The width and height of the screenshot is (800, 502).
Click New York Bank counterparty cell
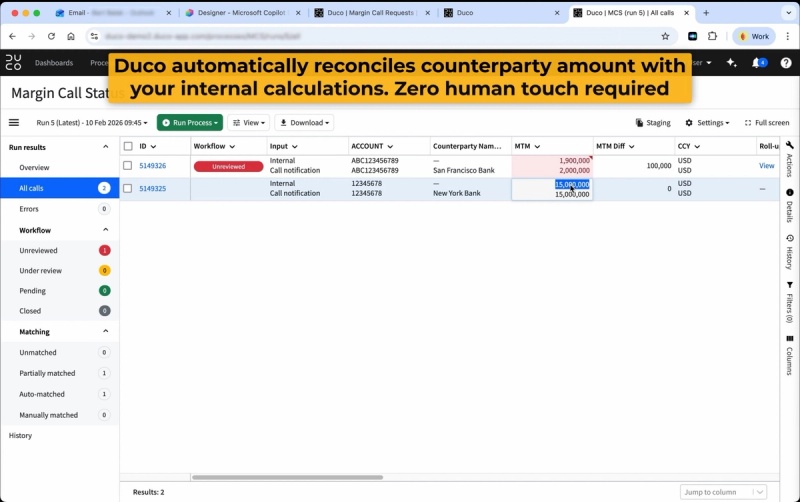pyautogui.click(x=457, y=193)
